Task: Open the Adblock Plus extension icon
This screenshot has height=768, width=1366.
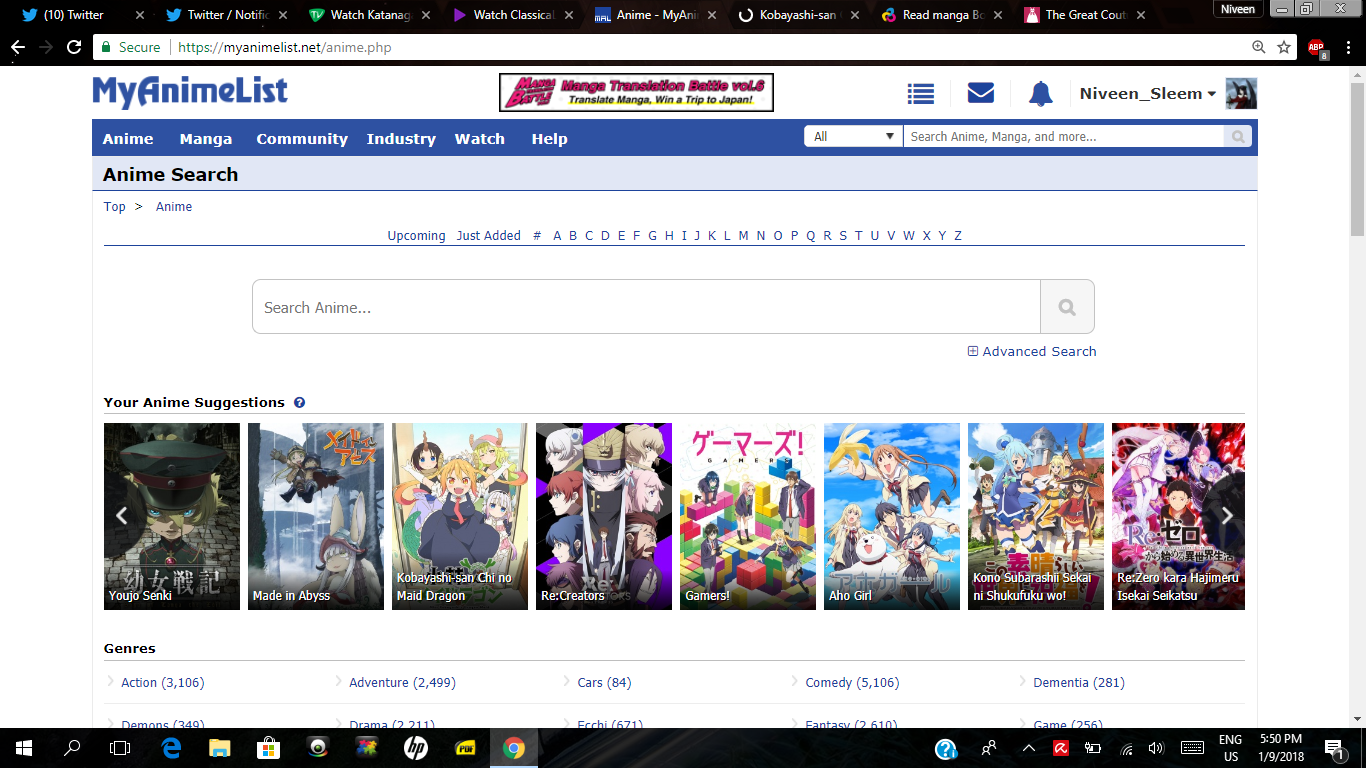Action: (1316, 47)
